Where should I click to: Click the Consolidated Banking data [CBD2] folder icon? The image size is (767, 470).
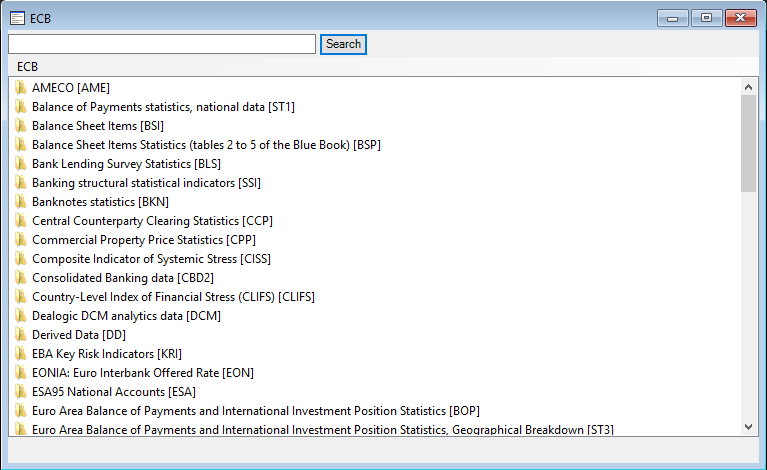pyautogui.click(x=21, y=278)
